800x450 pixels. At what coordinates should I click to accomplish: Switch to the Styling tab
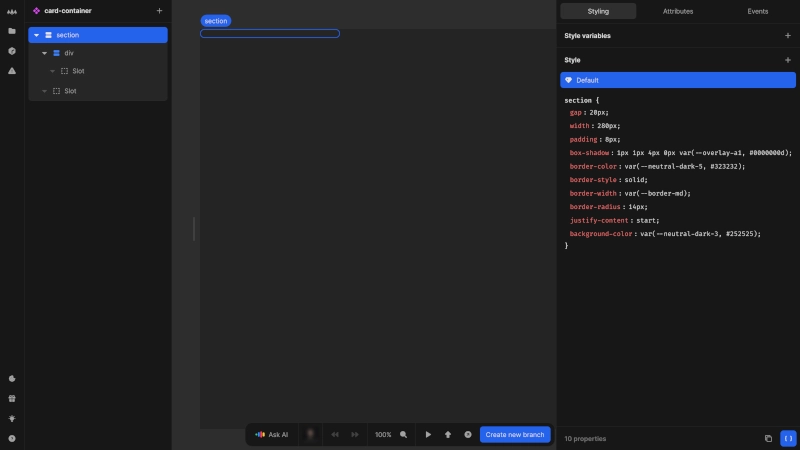[598, 11]
